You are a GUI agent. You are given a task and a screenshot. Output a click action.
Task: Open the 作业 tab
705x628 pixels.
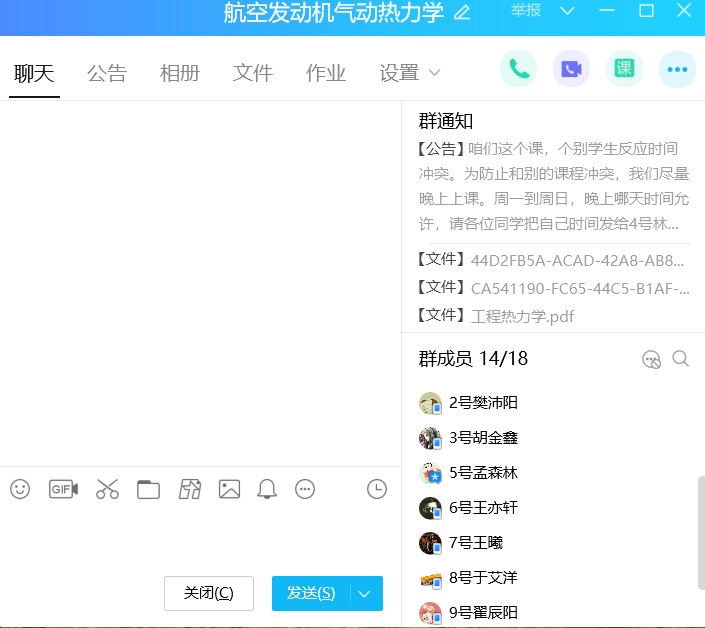[326, 73]
